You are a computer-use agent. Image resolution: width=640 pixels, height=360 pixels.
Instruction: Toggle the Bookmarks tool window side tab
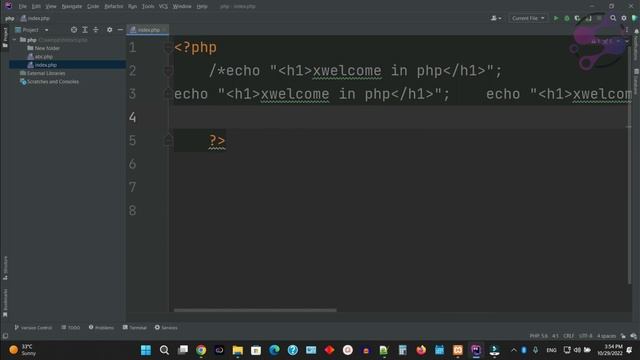coord(5,303)
